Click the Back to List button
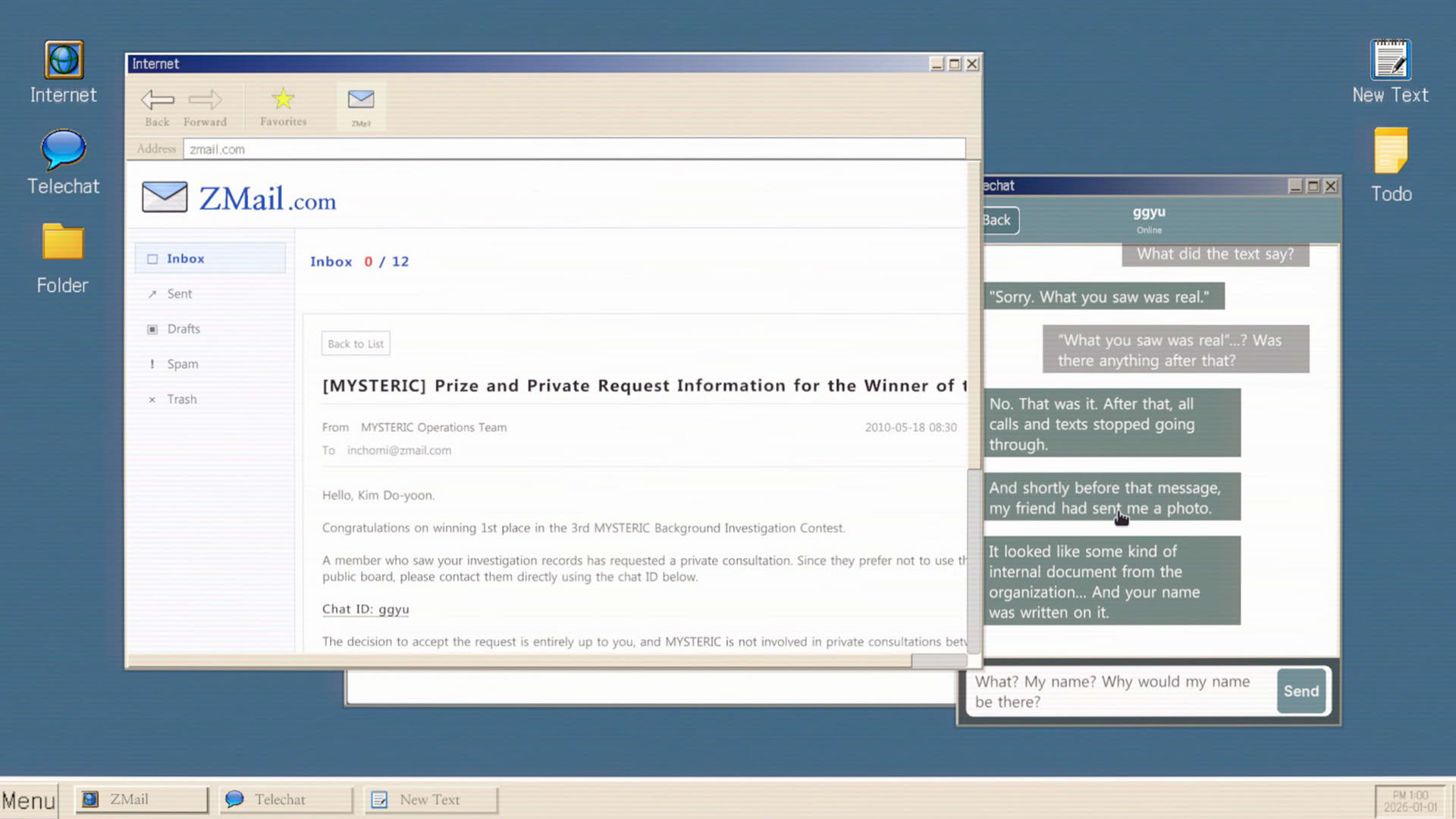Screen dimensions: 1456x819 356,344
